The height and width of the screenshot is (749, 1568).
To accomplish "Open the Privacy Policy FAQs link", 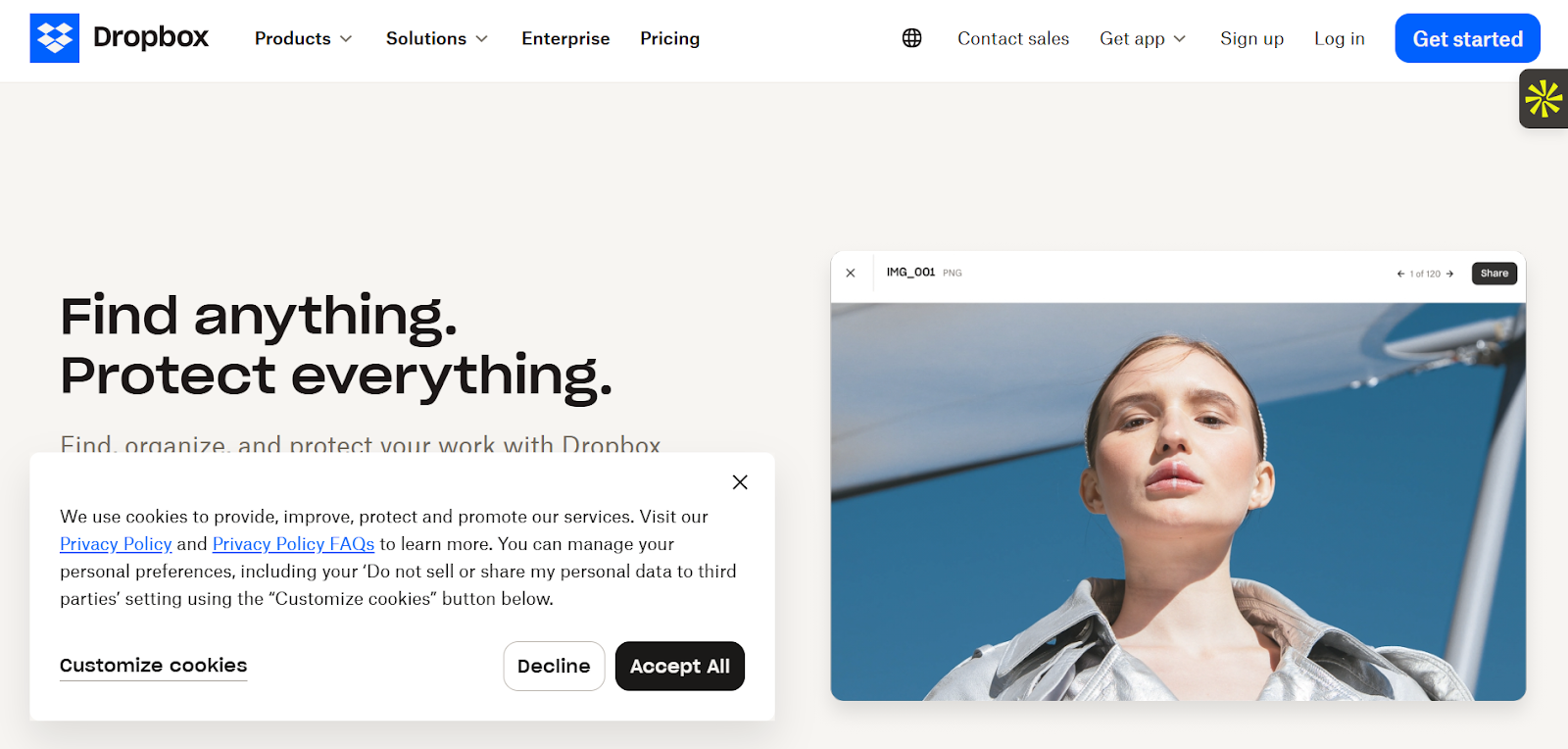I will click(293, 544).
